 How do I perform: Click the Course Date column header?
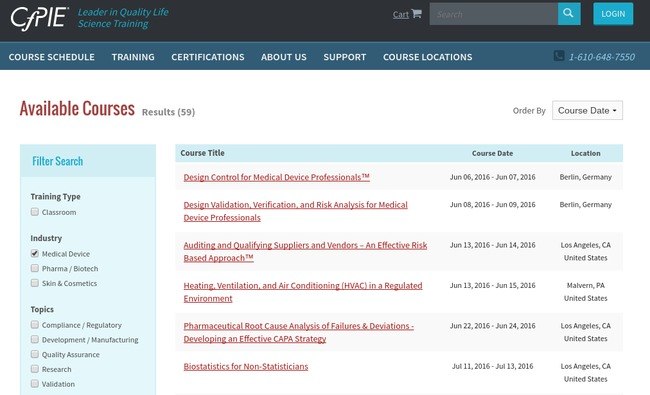pyautogui.click(x=492, y=153)
